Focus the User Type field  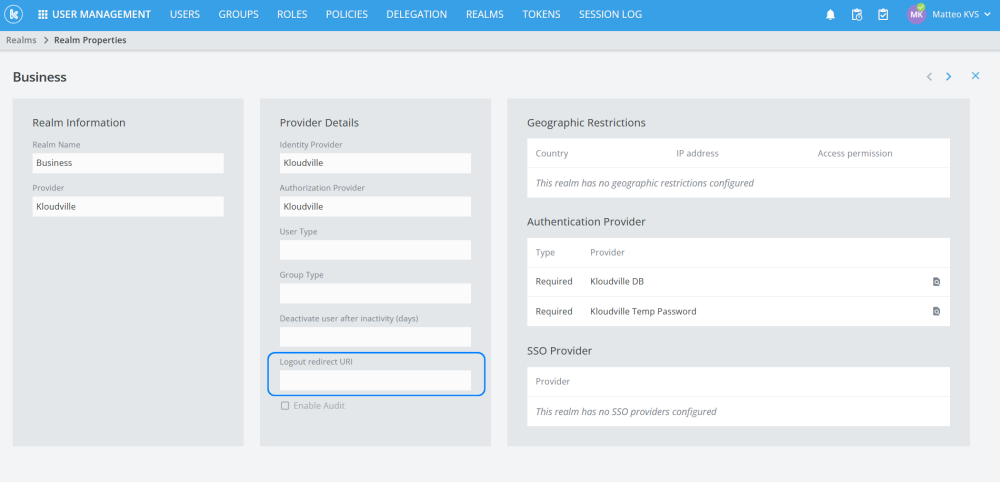click(375, 250)
